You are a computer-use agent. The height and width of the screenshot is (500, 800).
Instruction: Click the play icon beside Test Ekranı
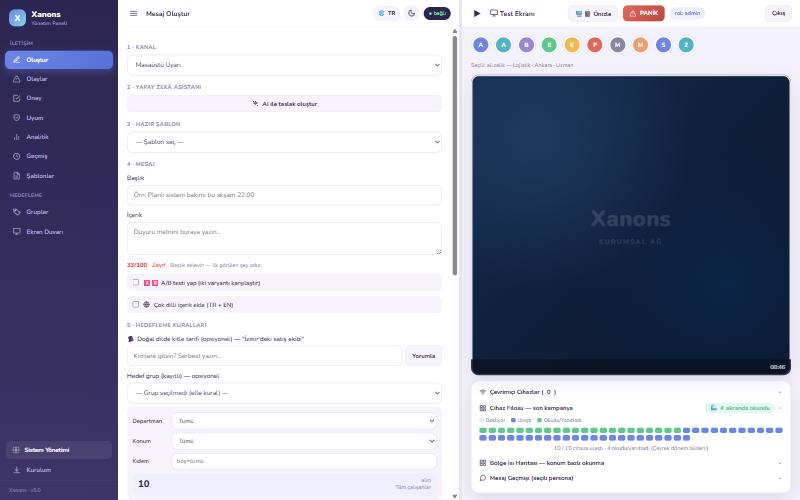477,13
